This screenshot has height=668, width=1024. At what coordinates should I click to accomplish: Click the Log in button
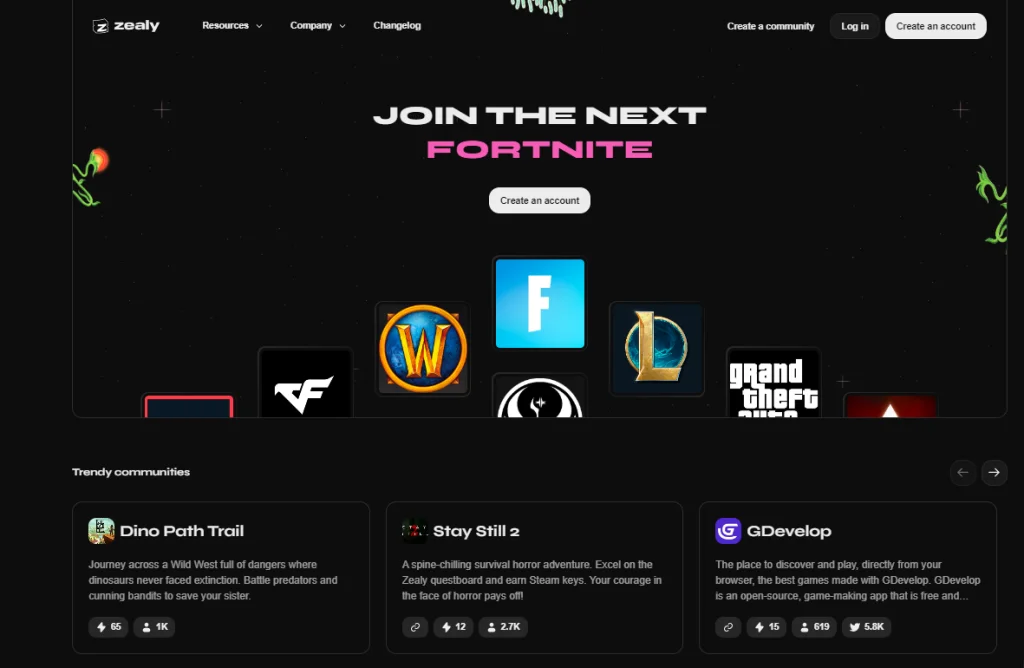855,26
